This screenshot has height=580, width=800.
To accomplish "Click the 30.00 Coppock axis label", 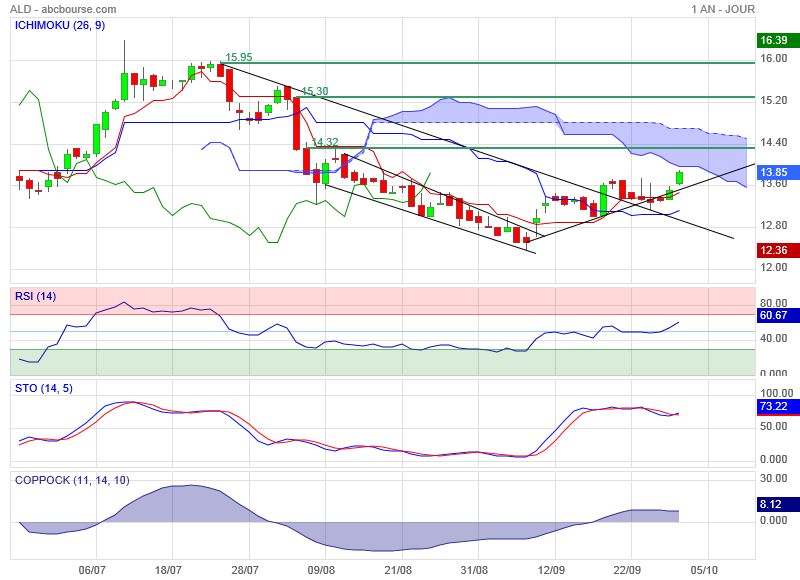I will click(773, 478).
